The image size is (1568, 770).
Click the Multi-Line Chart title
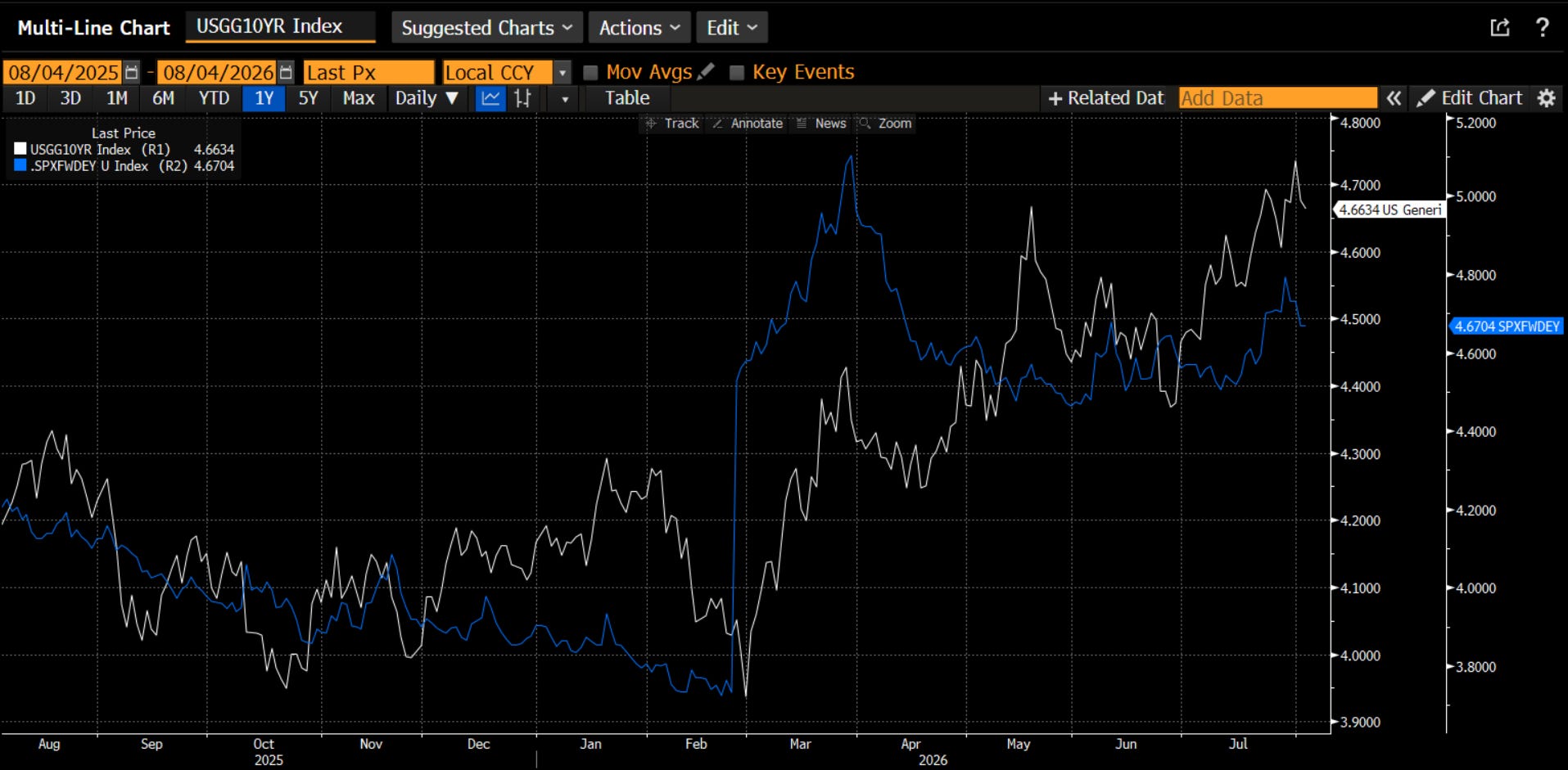tap(93, 28)
